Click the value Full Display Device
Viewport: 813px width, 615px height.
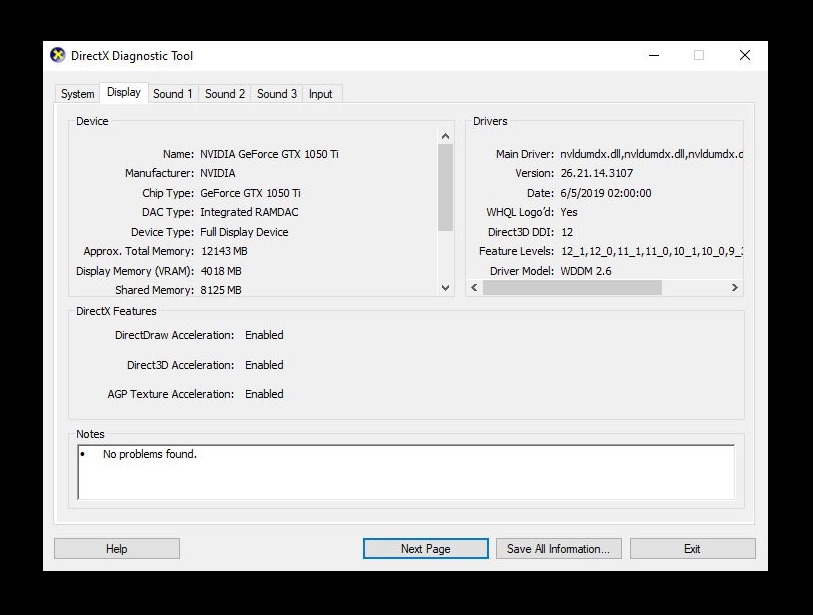click(x=244, y=232)
